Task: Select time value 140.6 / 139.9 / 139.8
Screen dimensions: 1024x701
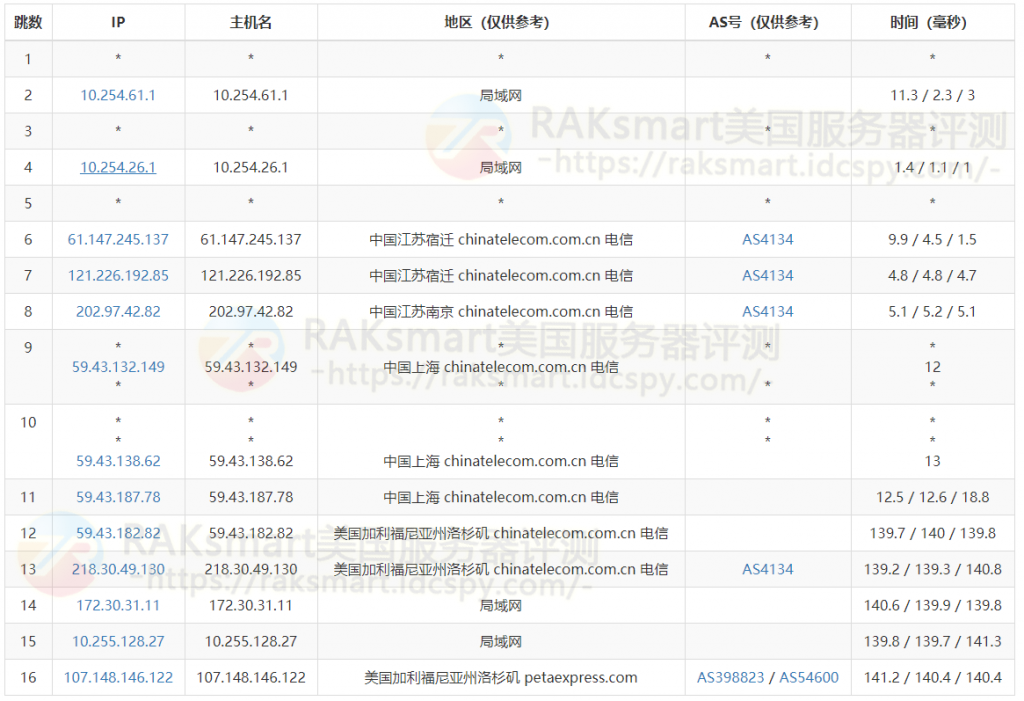Action: (933, 606)
